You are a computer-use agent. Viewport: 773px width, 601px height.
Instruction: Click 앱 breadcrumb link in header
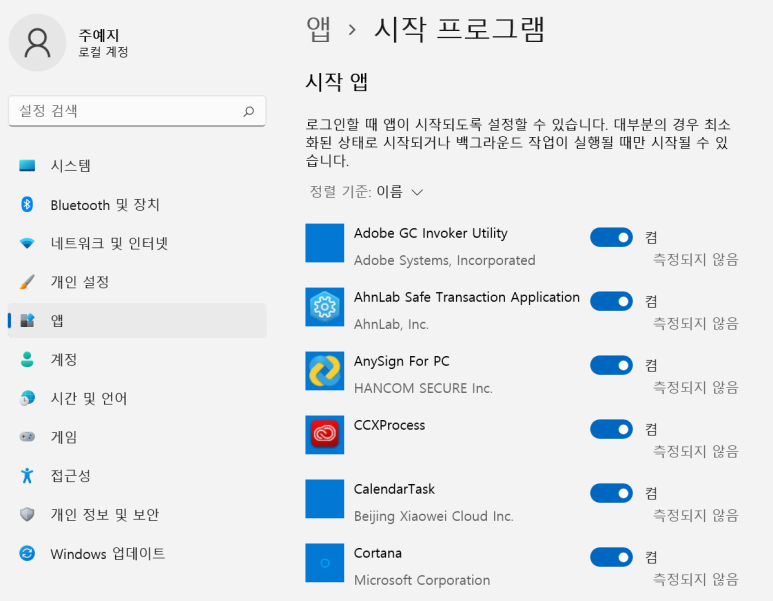pos(318,29)
